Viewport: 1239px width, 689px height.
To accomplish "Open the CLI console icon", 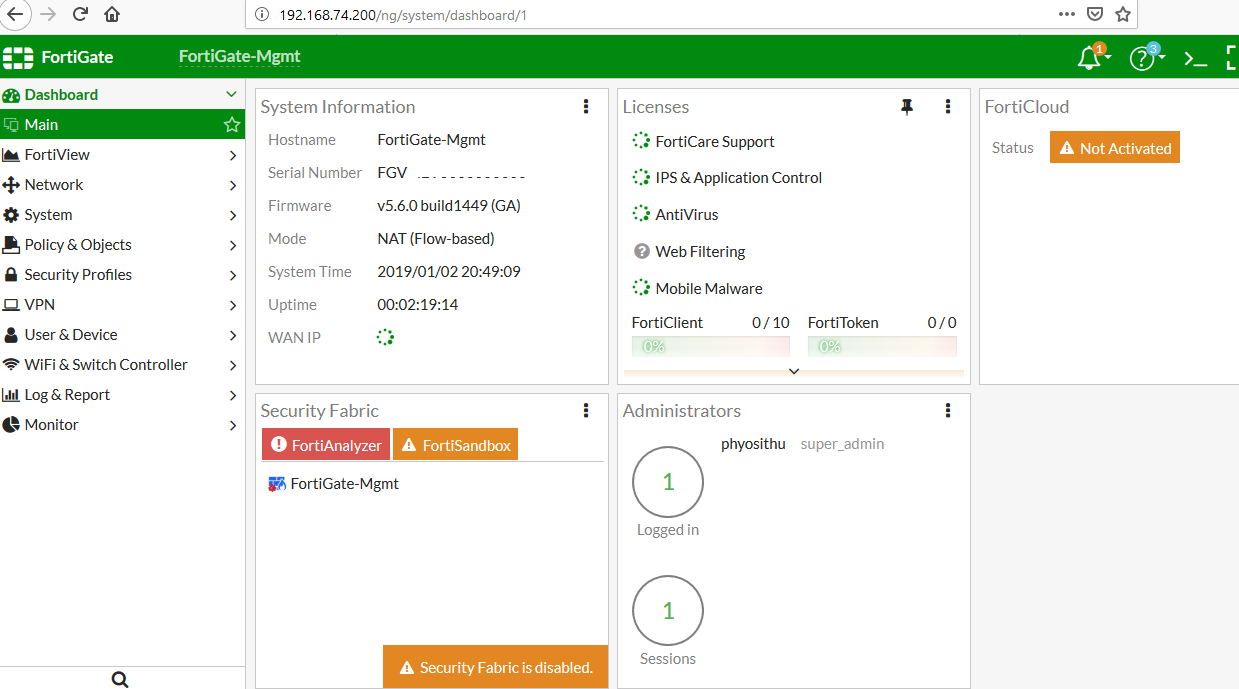I will click(x=1195, y=58).
